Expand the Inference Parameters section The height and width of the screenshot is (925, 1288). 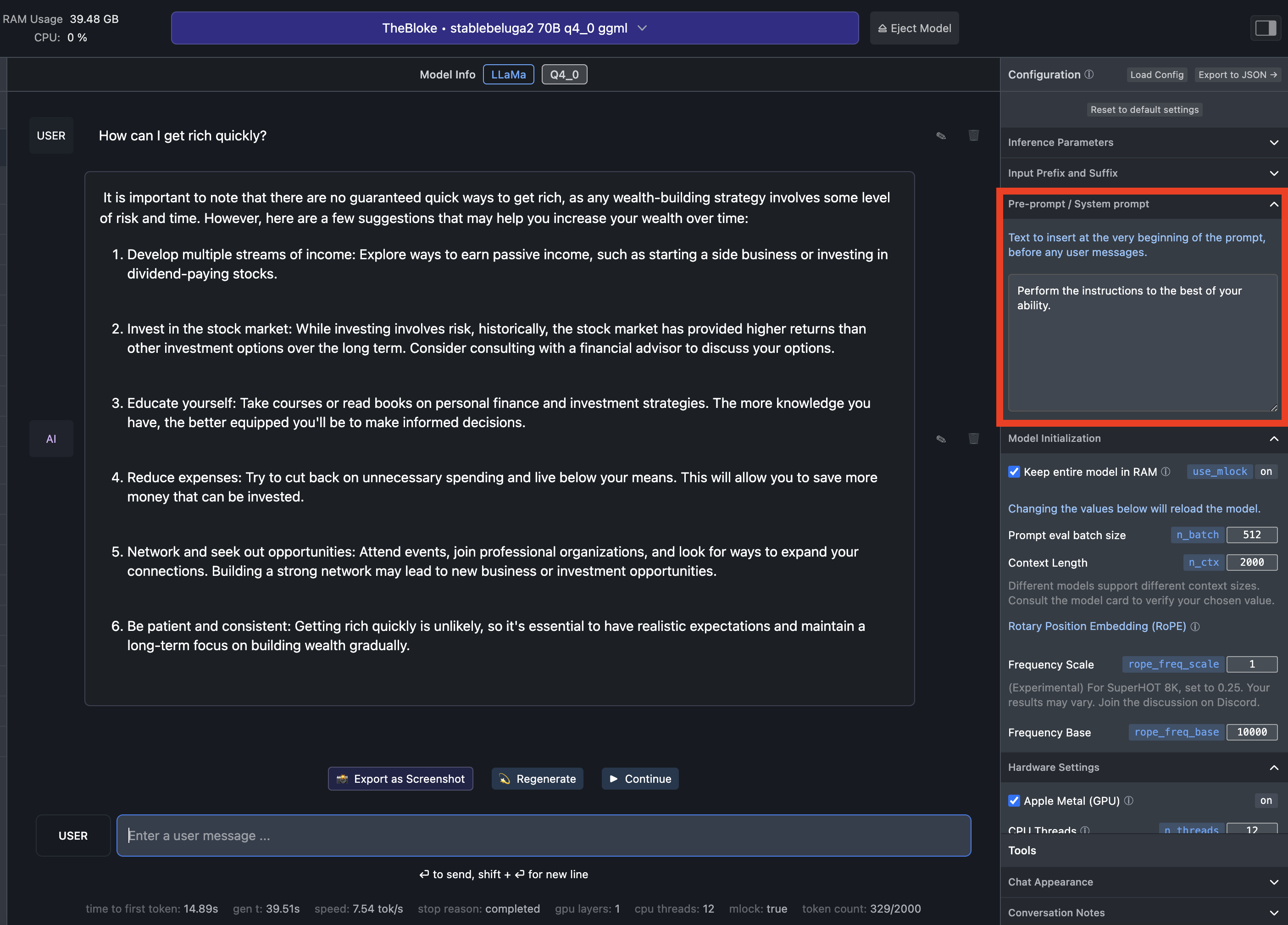click(1143, 143)
